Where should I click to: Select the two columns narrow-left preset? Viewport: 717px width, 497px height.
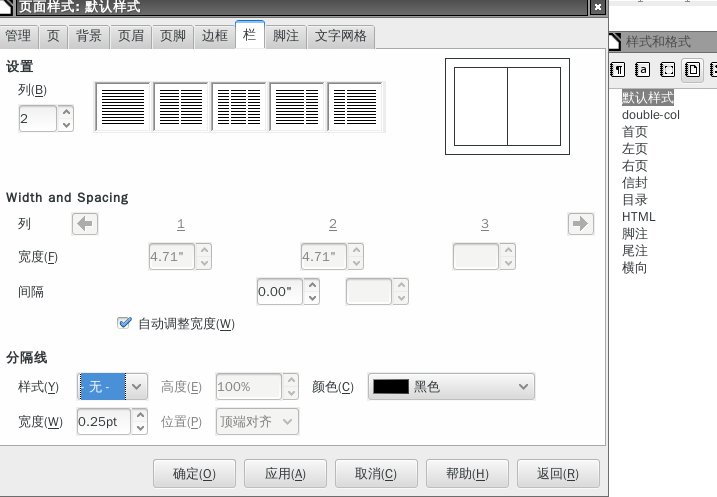355,107
